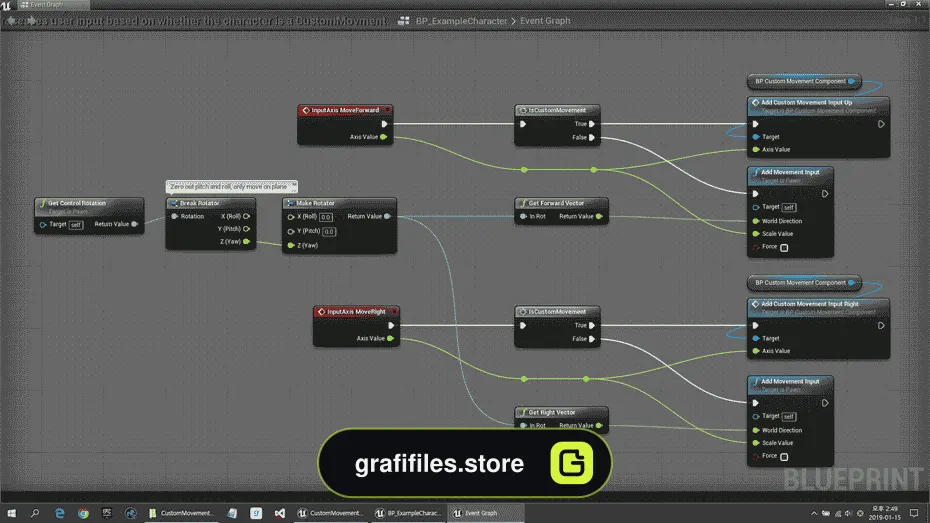The image size is (930, 523).
Task: Click Y (Pitch) value field on Make Rotator
Action: (x=329, y=232)
